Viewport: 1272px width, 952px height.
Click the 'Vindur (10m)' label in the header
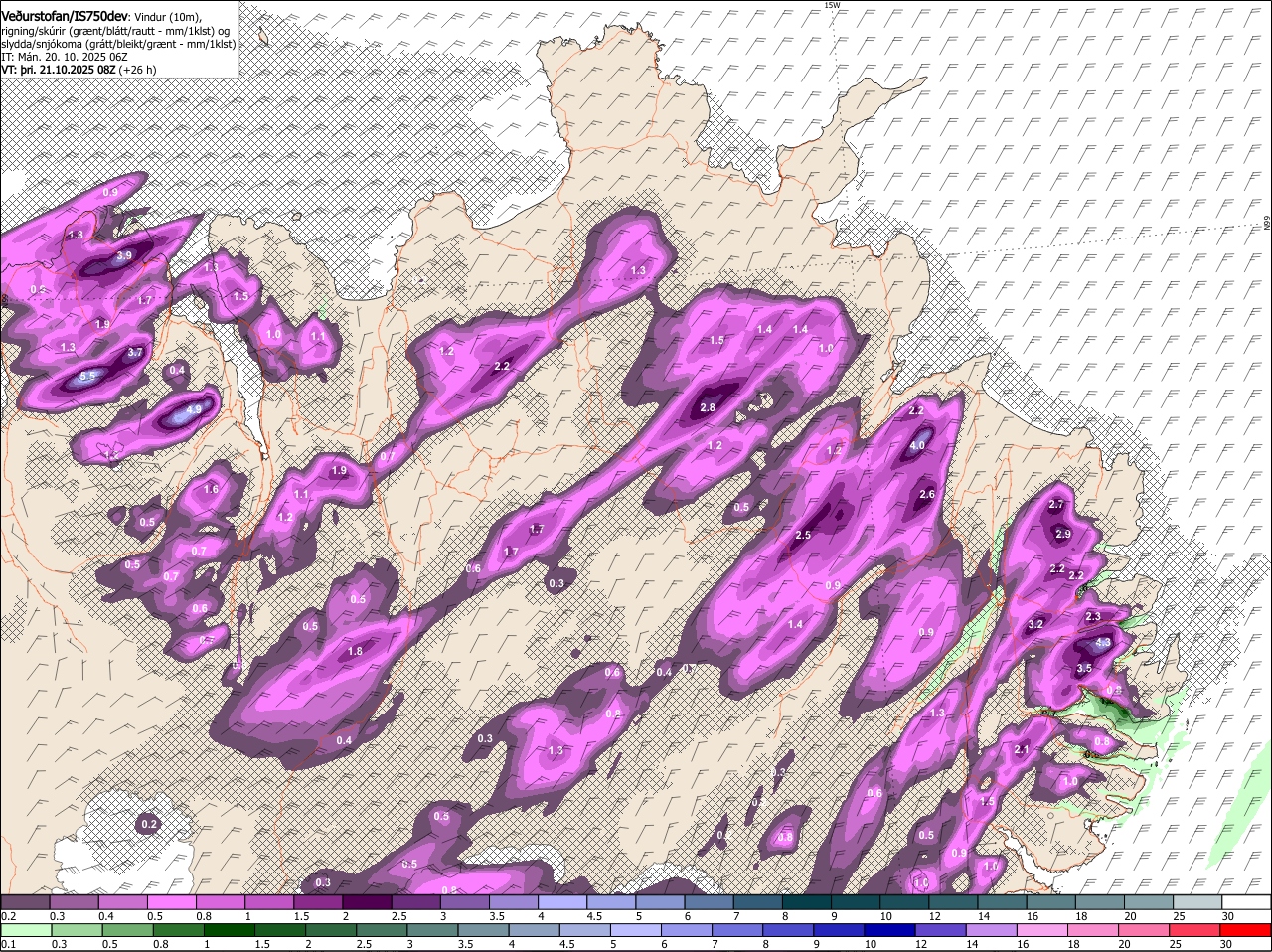click(168, 17)
